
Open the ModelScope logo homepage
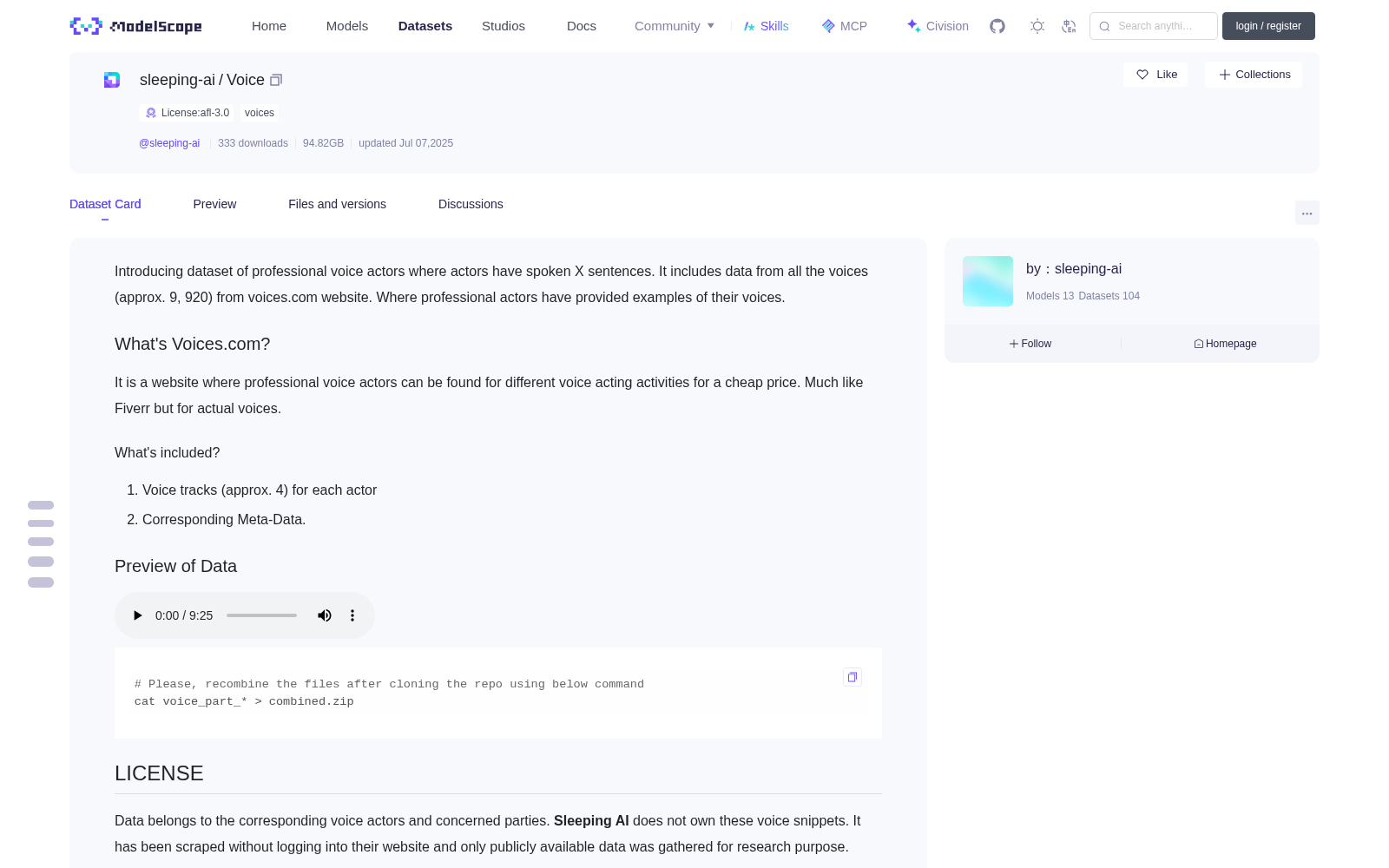(x=135, y=26)
